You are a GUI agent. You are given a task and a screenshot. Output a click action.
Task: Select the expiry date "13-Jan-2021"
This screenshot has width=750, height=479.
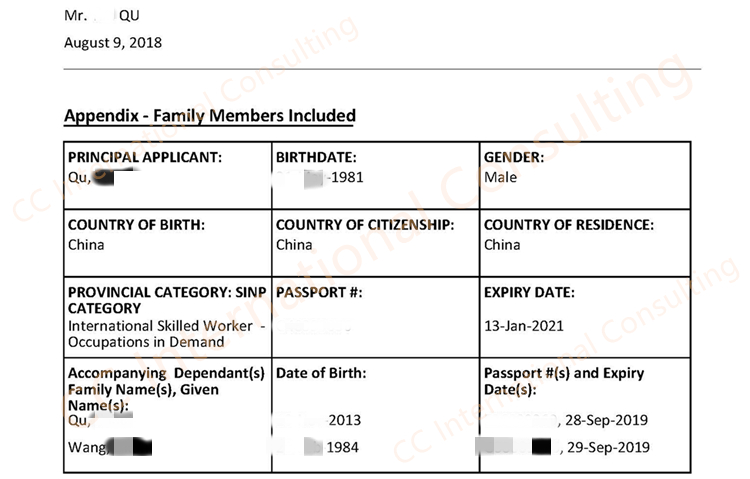tap(524, 326)
